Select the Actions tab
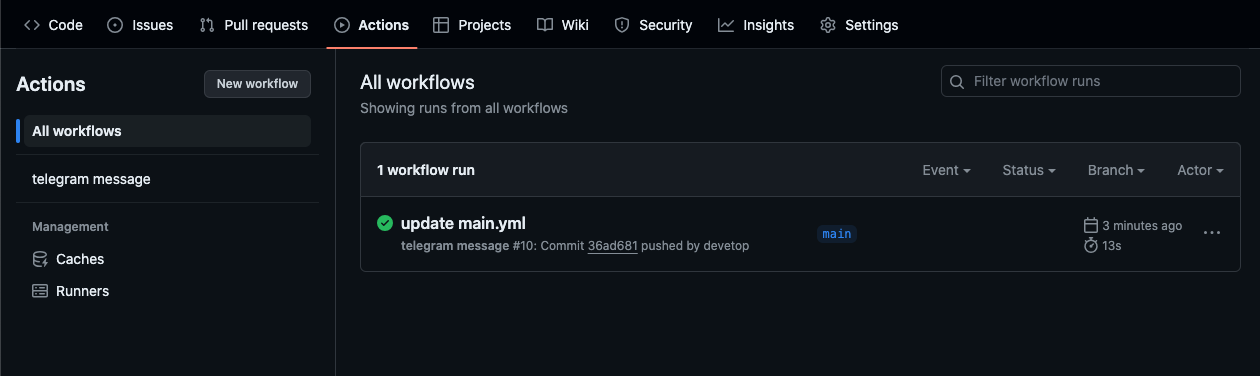 click(x=371, y=25)
